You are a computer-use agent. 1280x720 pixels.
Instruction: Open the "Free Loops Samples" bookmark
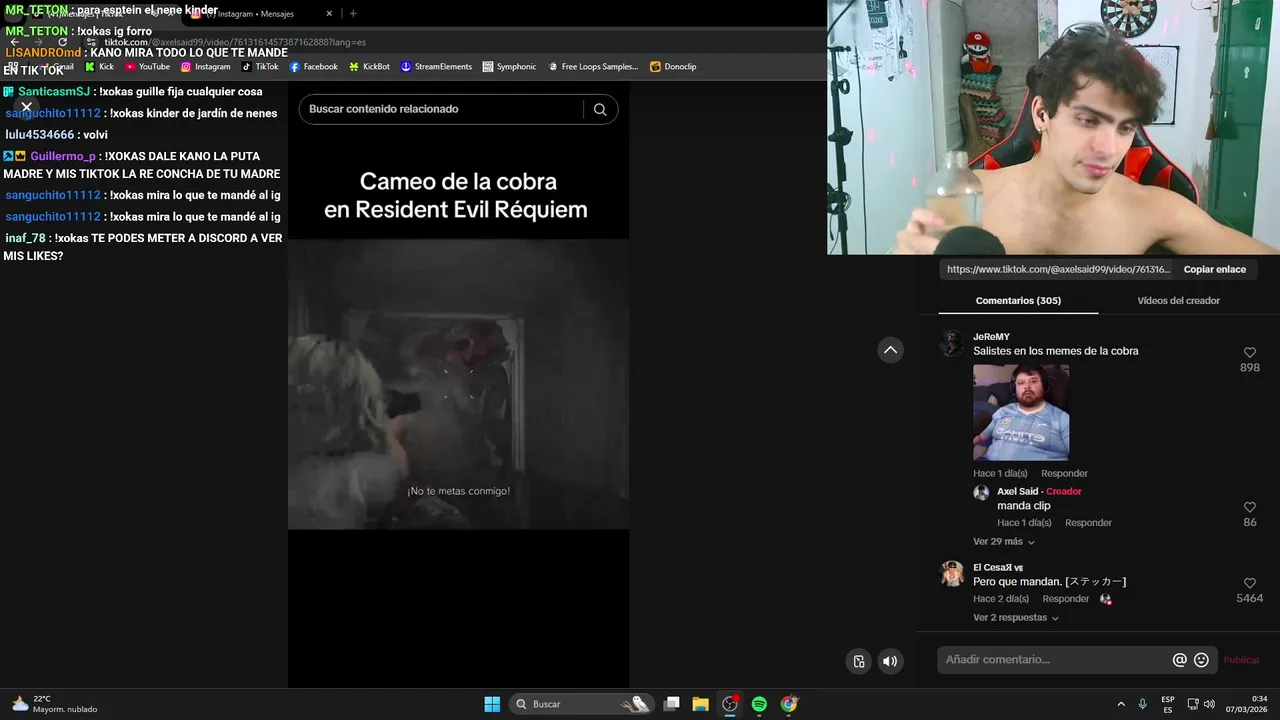(592, 67)
